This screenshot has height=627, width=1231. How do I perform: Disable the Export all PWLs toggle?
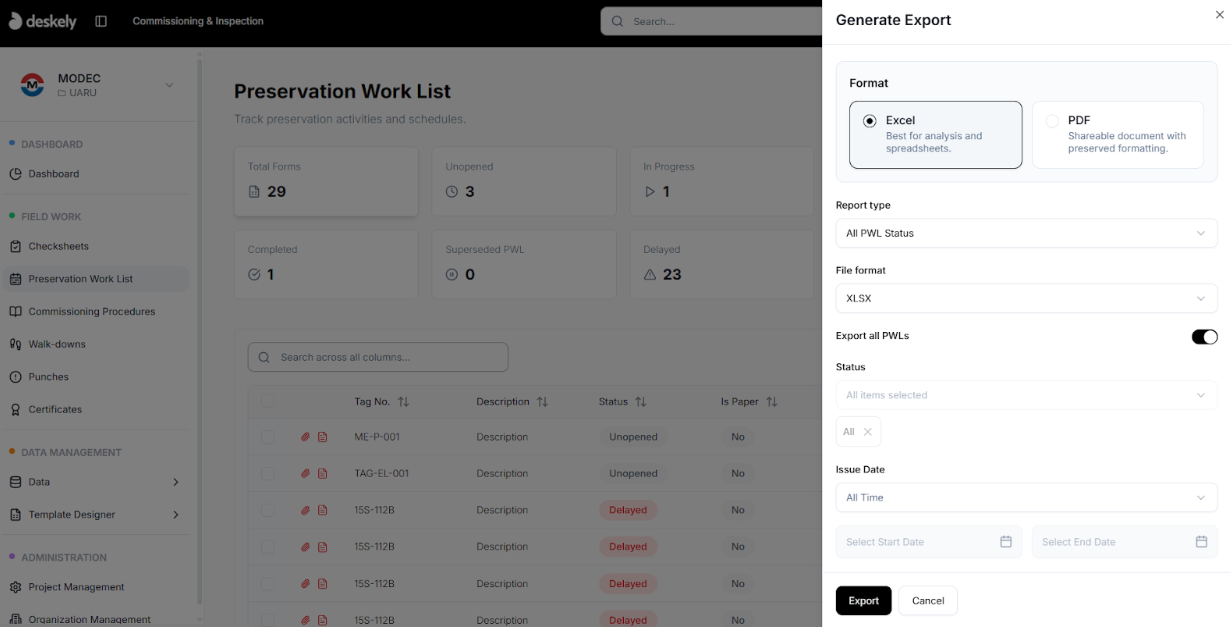click(1204, 337)
